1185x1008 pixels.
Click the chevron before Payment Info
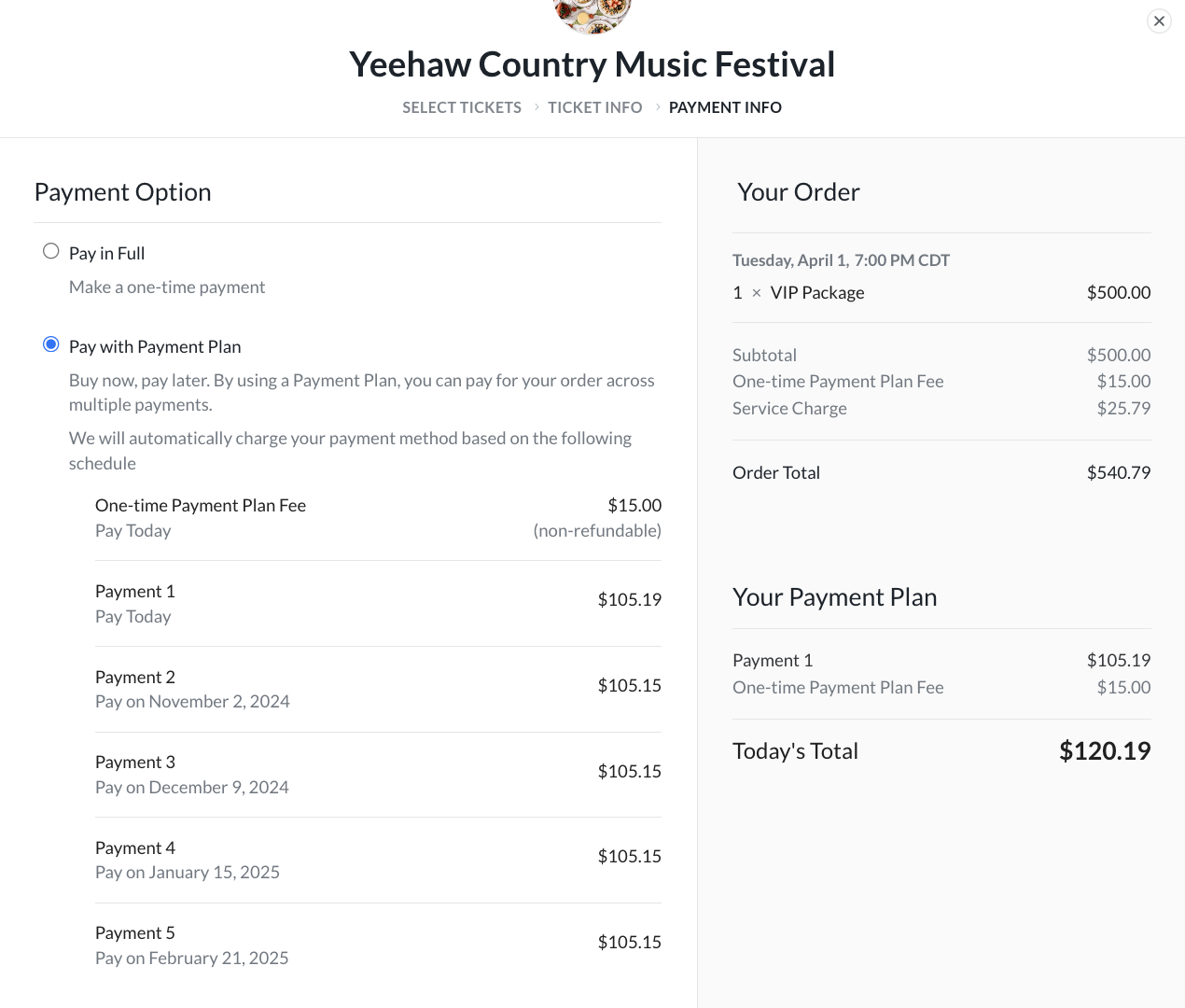point(658,107)
